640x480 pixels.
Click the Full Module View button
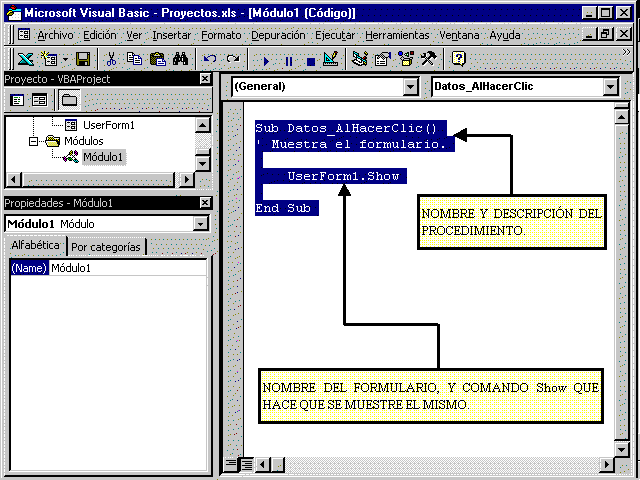click(247, 464)
